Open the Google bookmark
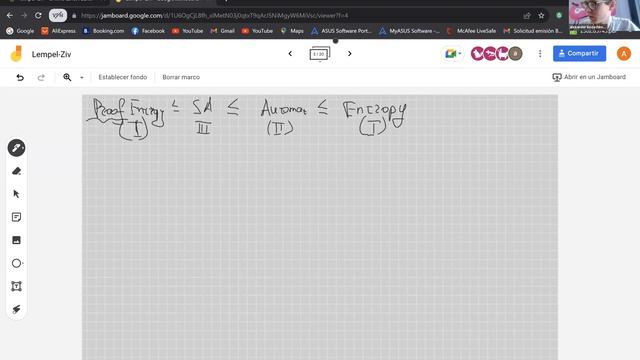 point(20,31)
